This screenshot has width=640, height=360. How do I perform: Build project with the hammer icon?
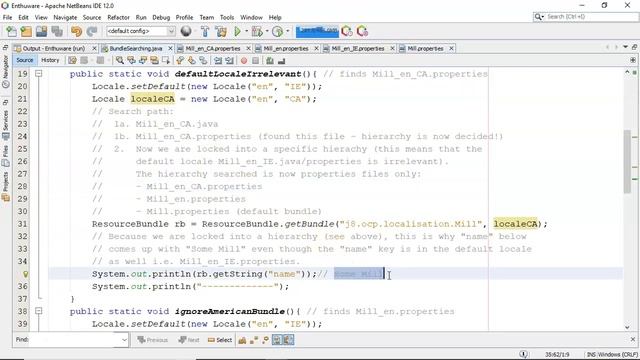point(205,31)
